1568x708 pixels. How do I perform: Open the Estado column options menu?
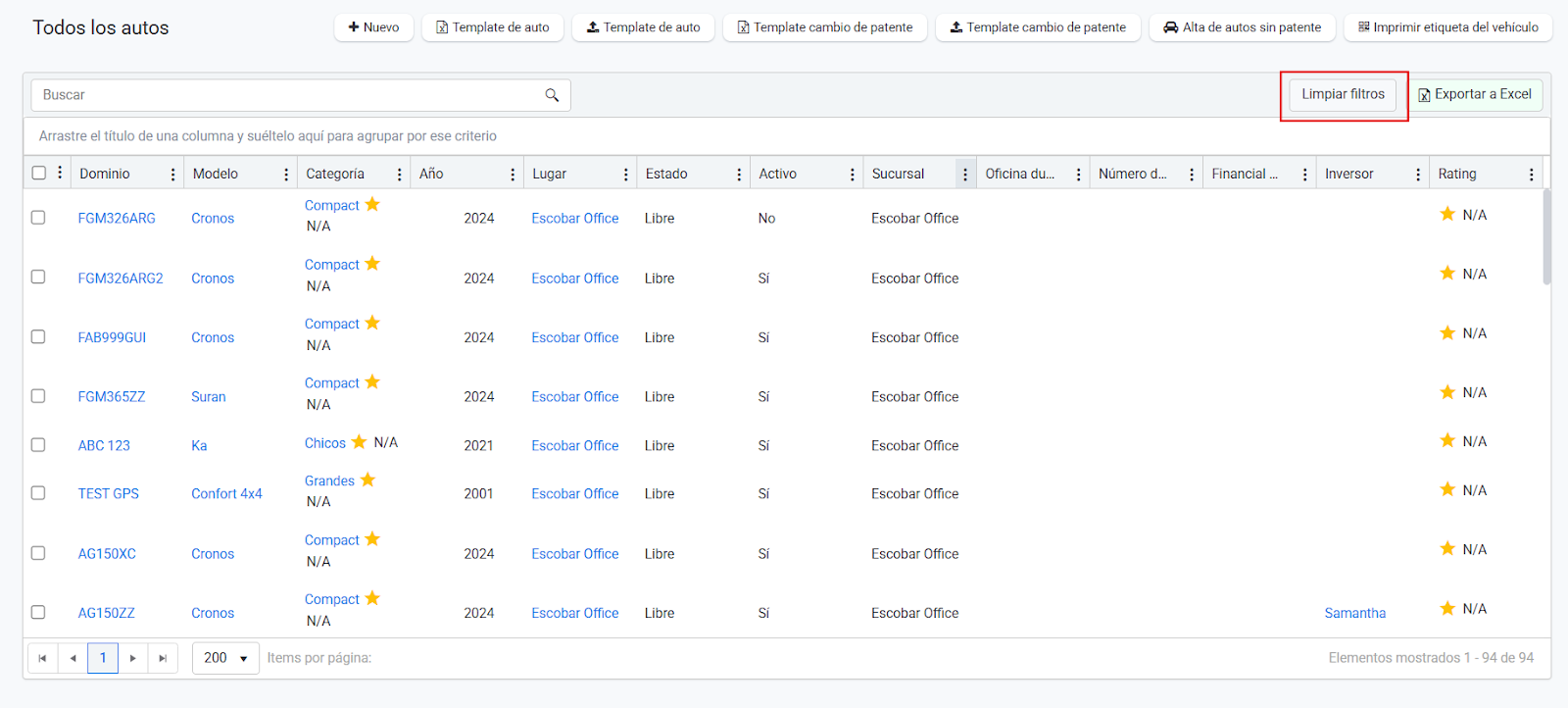[739, 175]
